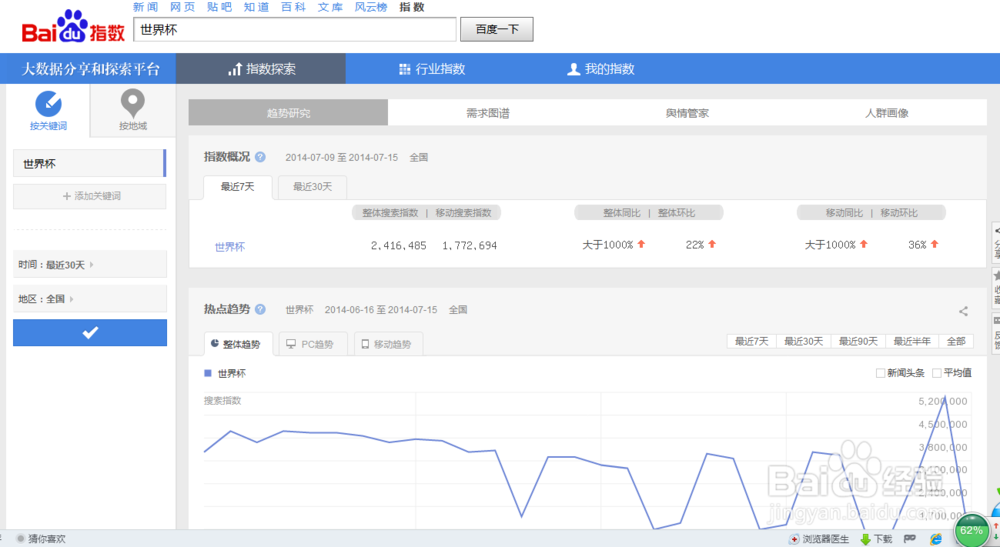Open the 分享 side widget

point(996,241)
